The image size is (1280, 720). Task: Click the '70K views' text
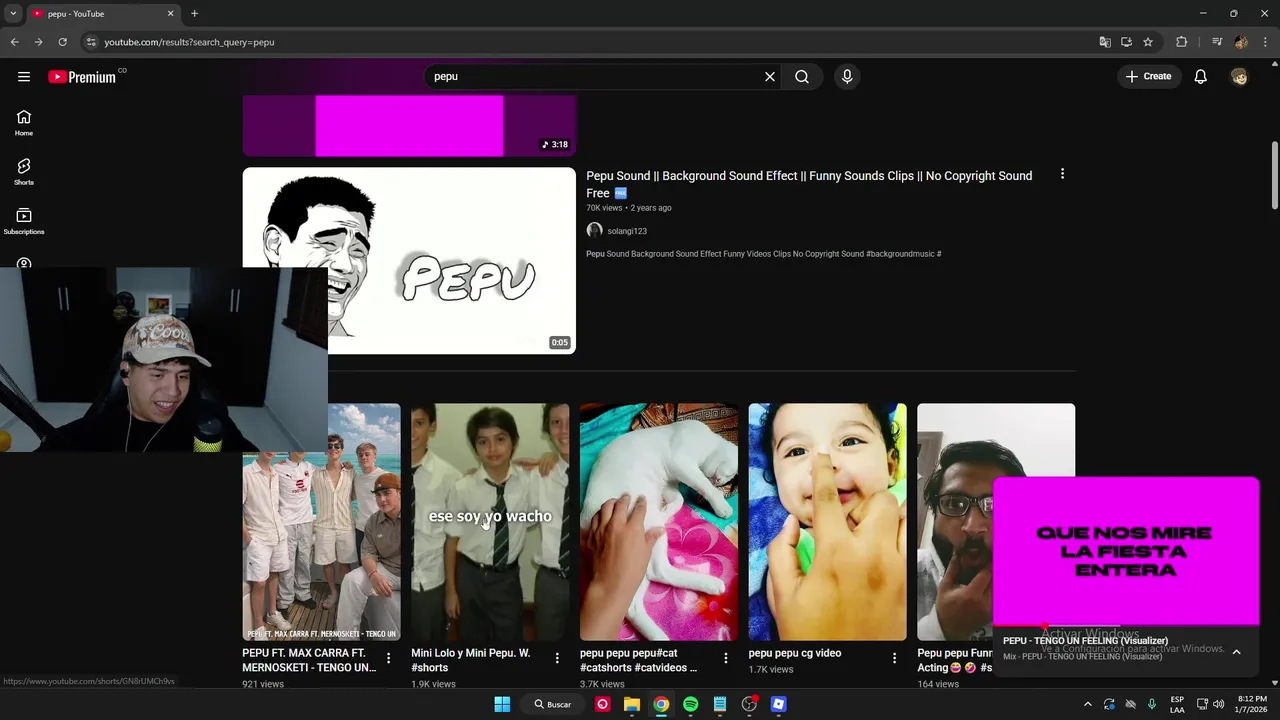coord(604,208)
